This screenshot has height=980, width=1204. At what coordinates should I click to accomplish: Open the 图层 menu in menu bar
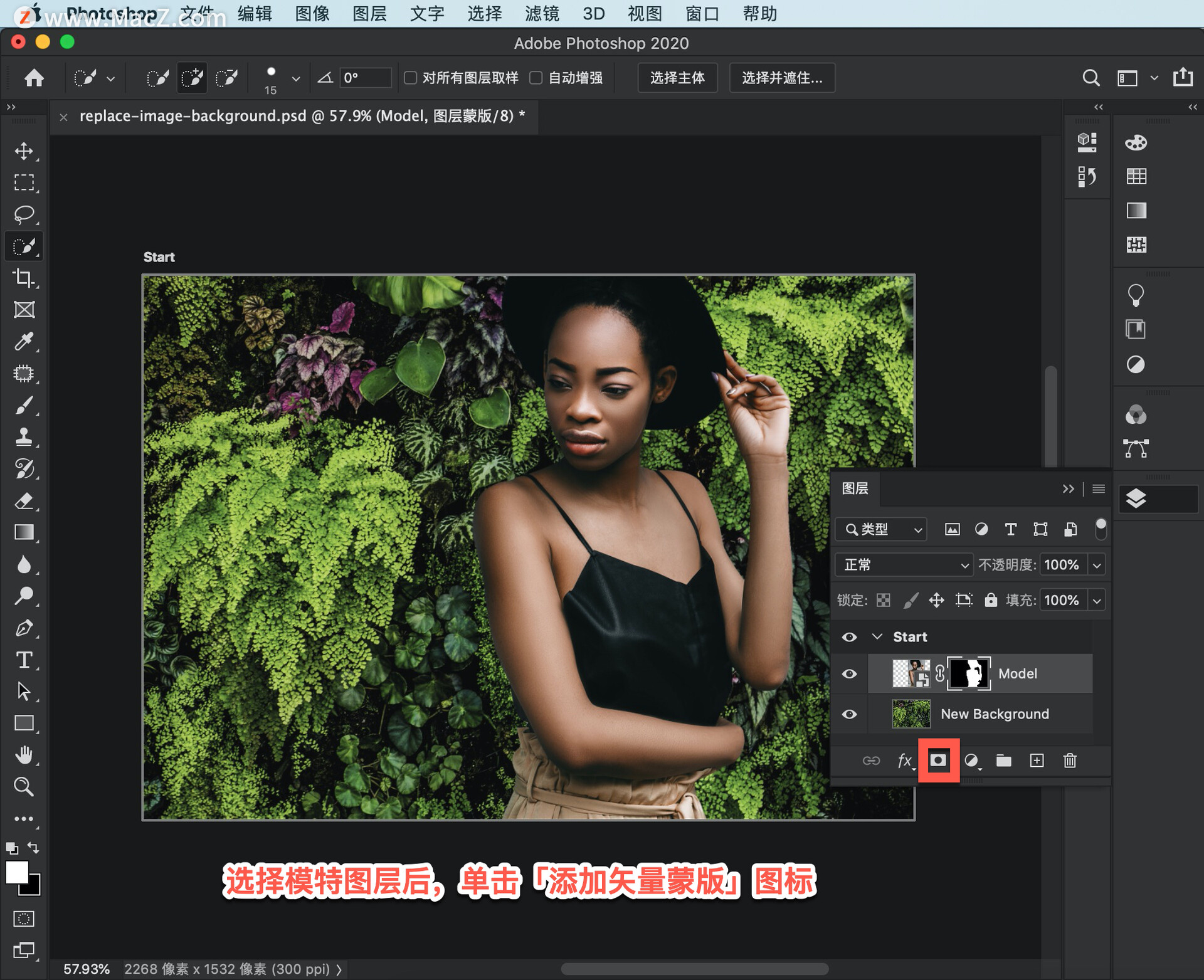coord(369,13)
